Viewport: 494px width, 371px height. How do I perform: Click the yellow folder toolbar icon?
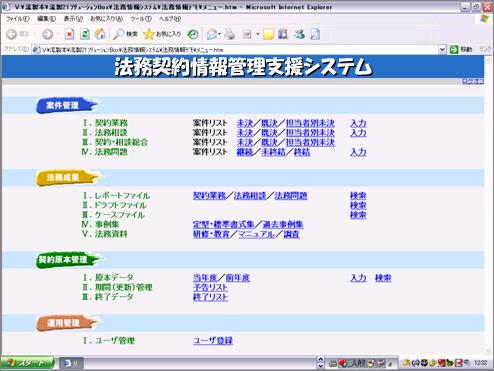point(268,34)
